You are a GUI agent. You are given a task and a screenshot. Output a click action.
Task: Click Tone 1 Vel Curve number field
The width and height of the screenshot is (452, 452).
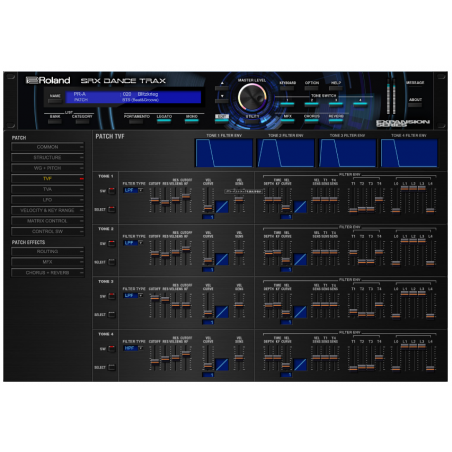click(208, 217)
